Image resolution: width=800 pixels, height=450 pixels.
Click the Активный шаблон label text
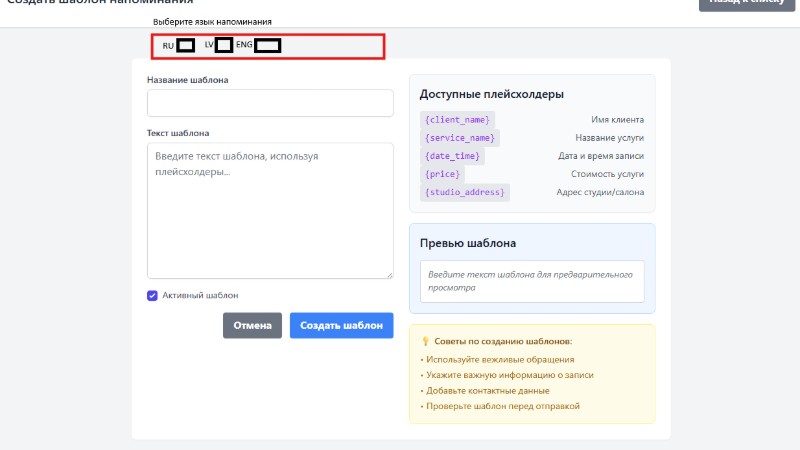pyautogui.click(x=200, y=295)
